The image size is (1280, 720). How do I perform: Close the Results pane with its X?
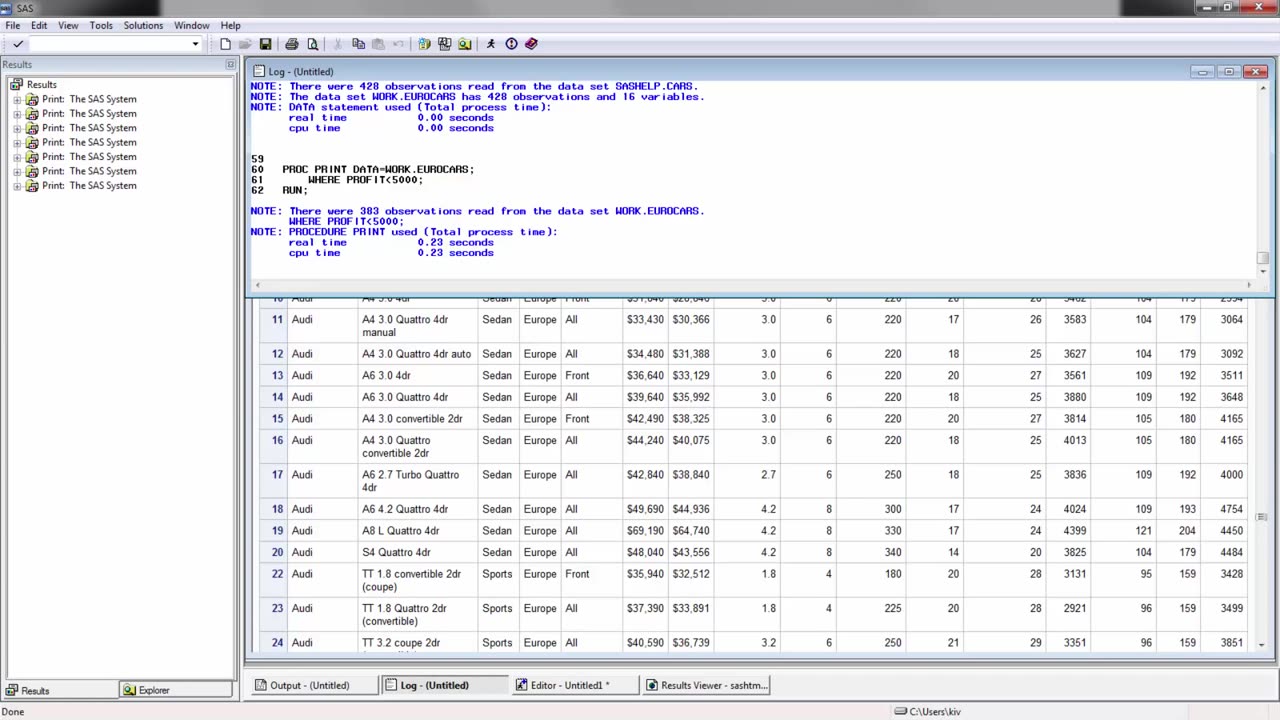(230, 64)
